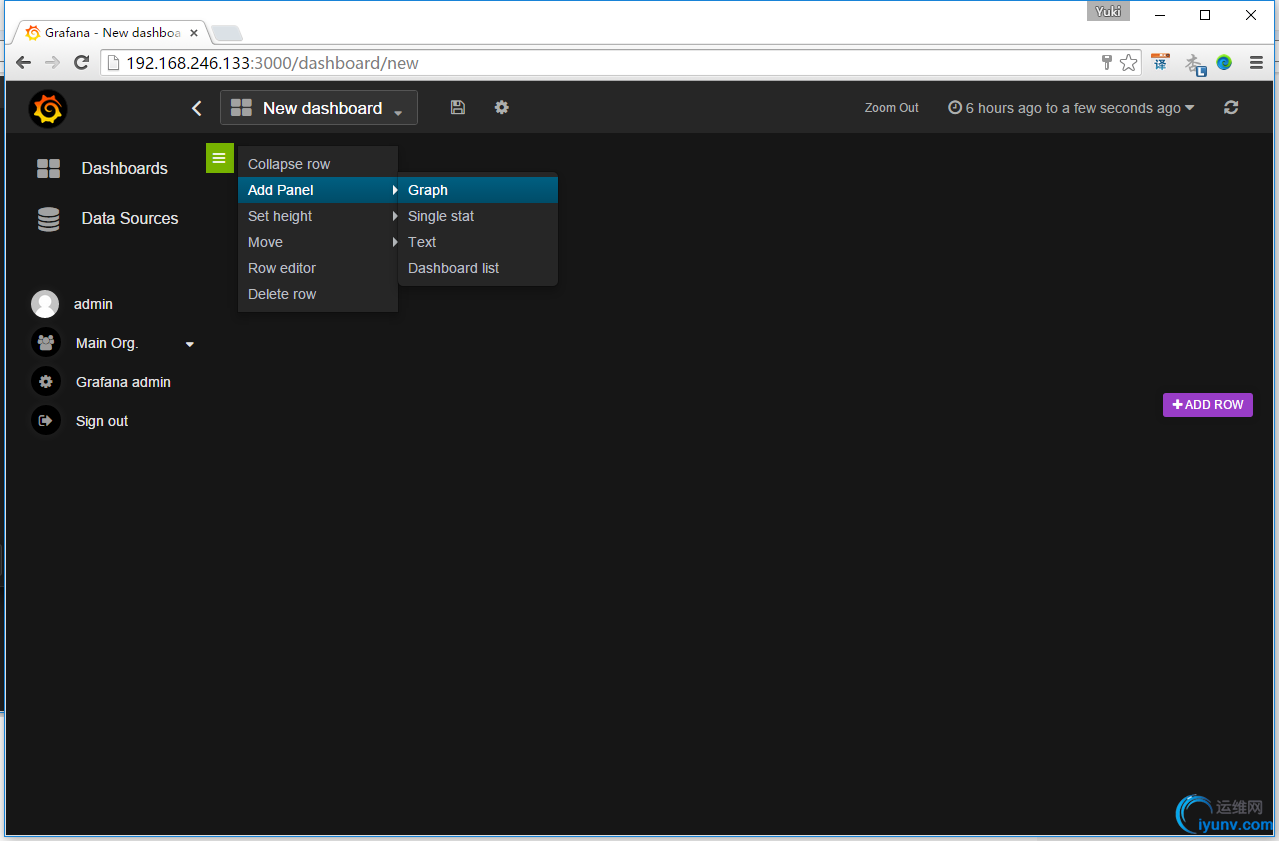This screenshot has height=841, width=1279.
Task: Click the Grafana logo icon
Action: 47,108
